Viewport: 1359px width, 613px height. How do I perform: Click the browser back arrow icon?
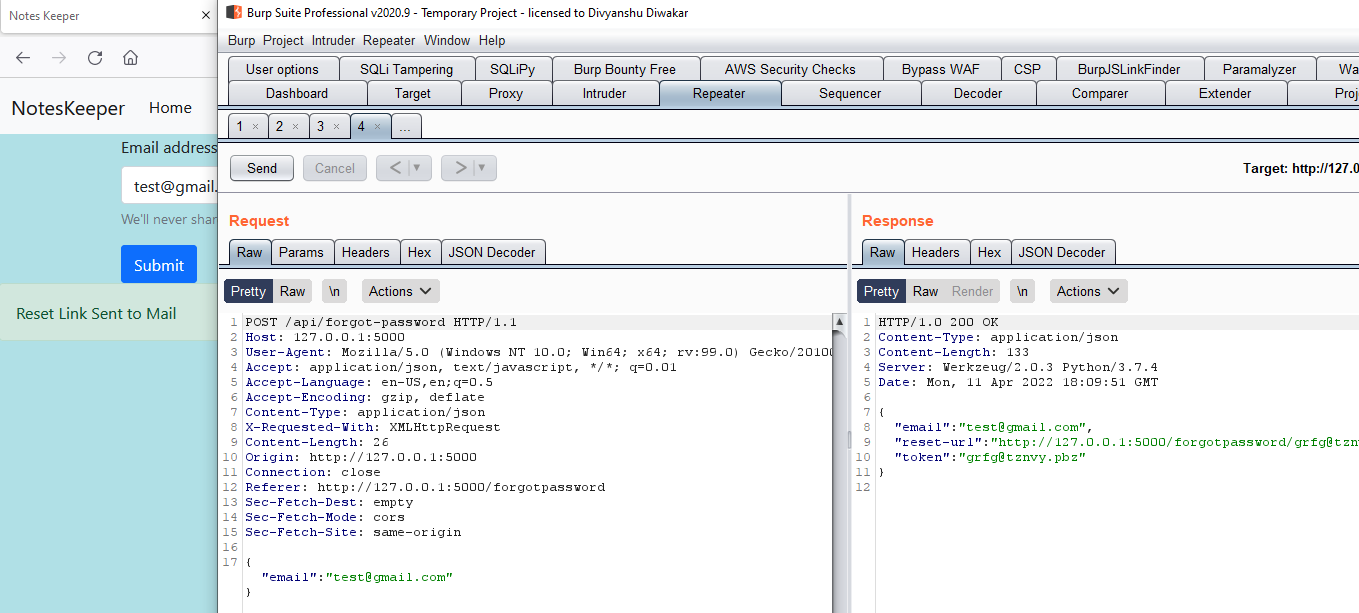click(23, 57)
